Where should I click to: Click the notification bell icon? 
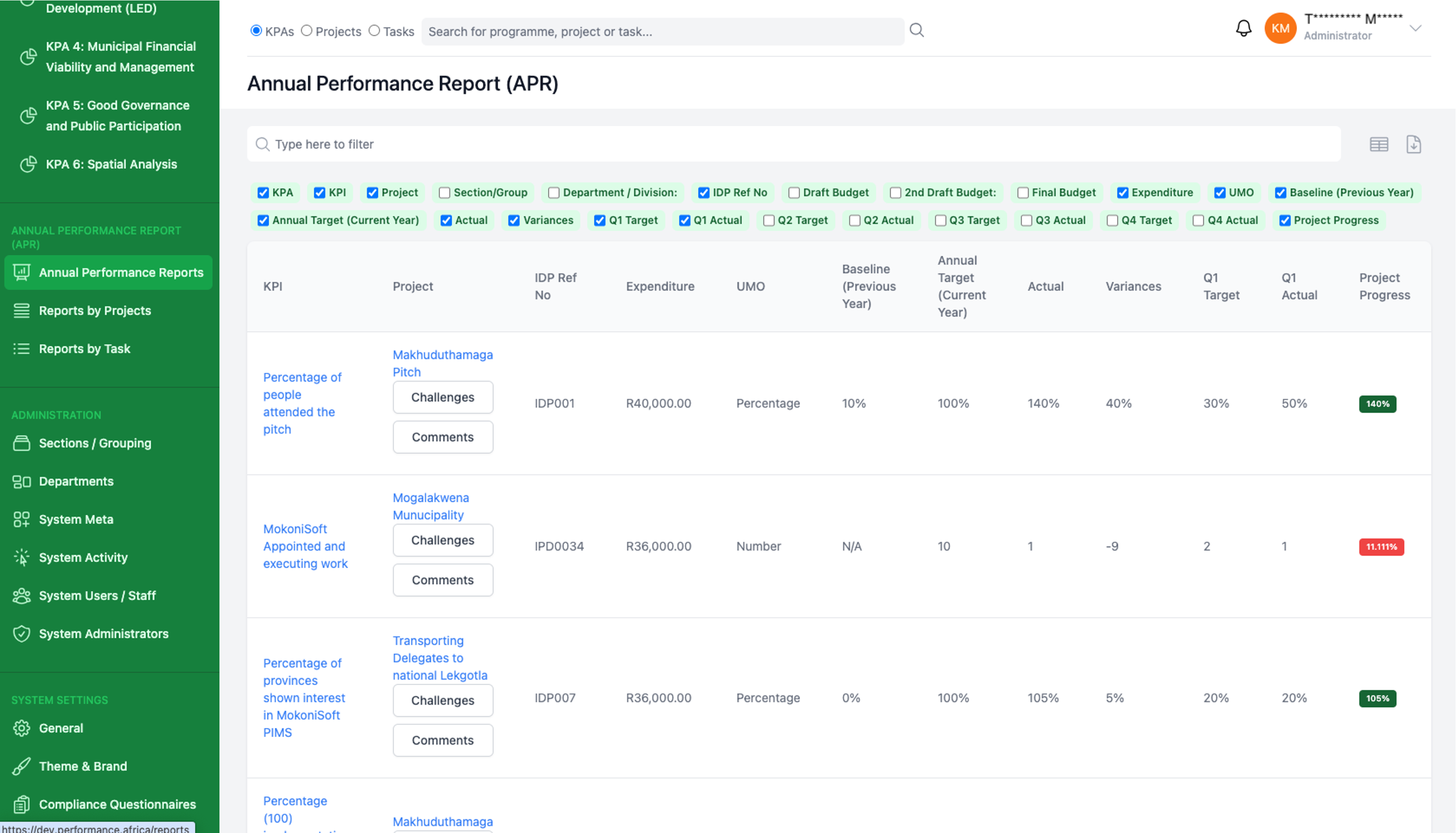[x=1244, y=28]
